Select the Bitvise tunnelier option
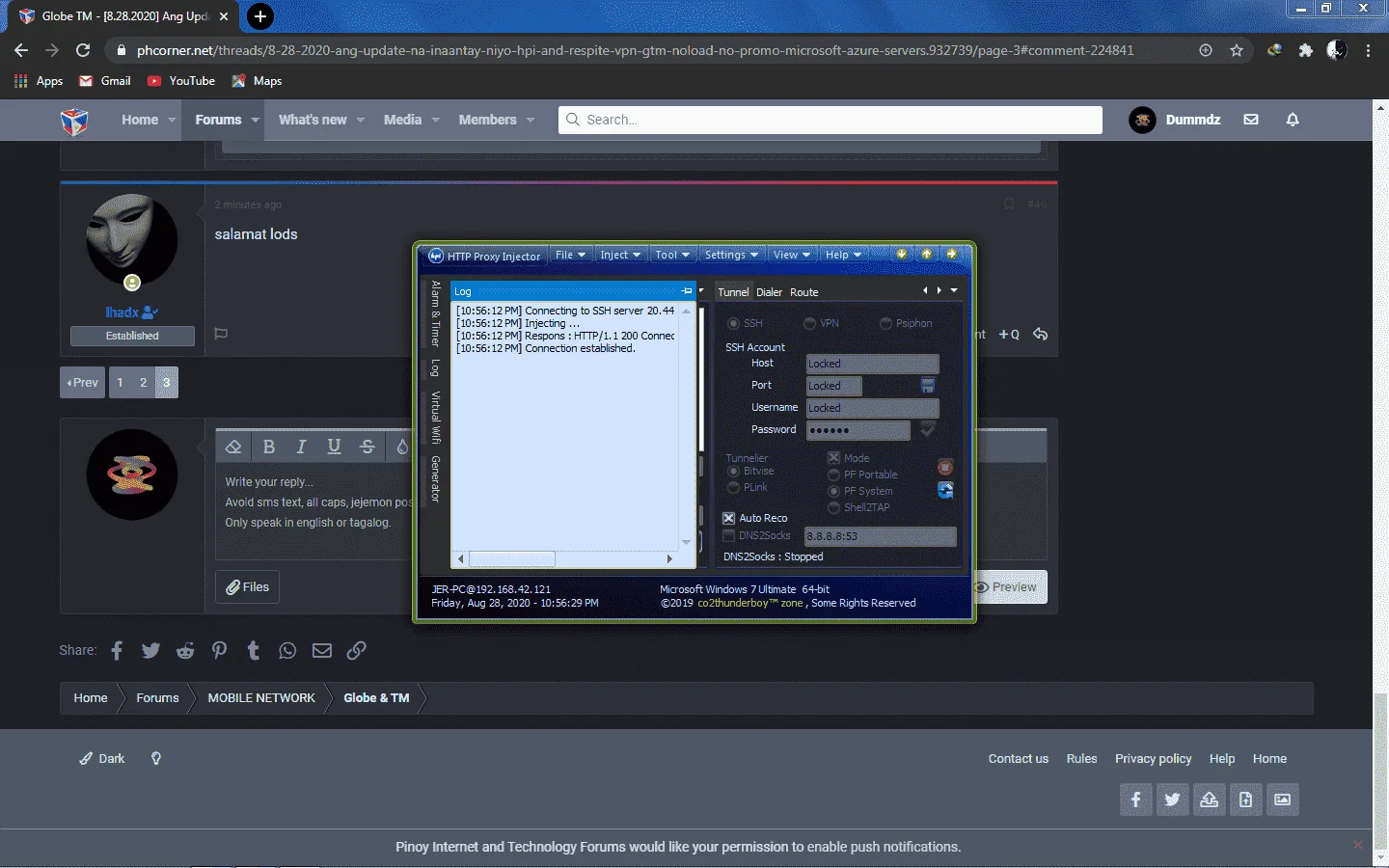1389x868 pixels. click(x=734, y=472)
